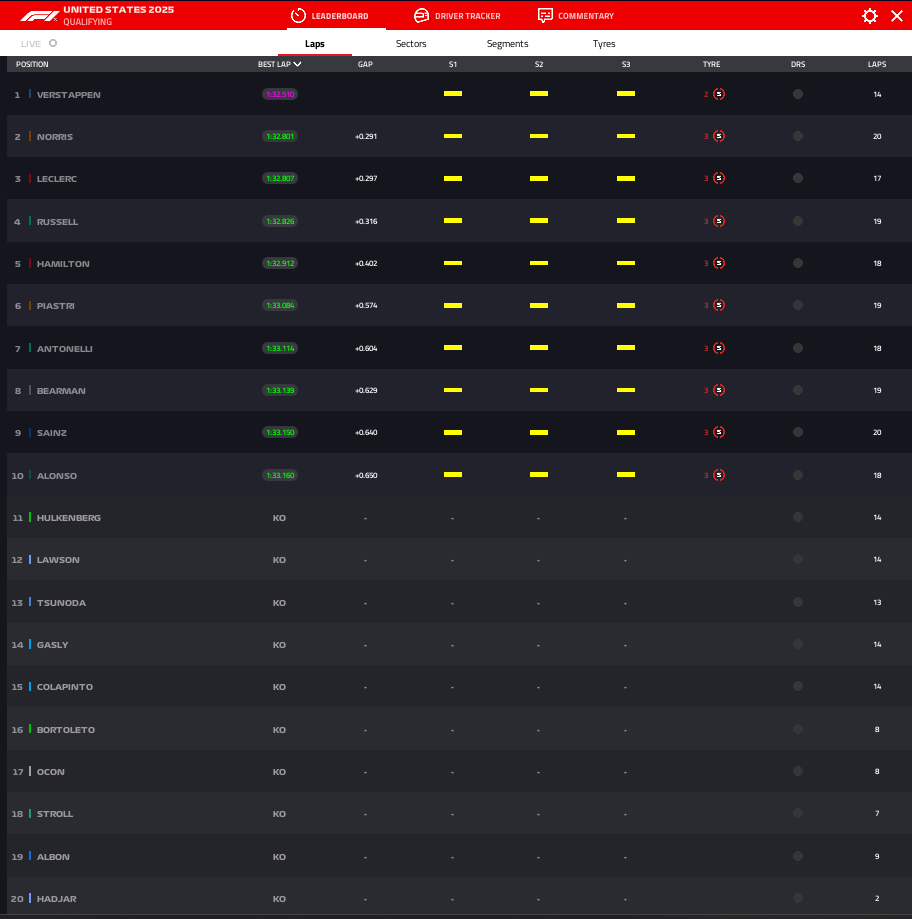Click Russell's soft tyre icon
This screenshot has height=919, width=912.
719,221
